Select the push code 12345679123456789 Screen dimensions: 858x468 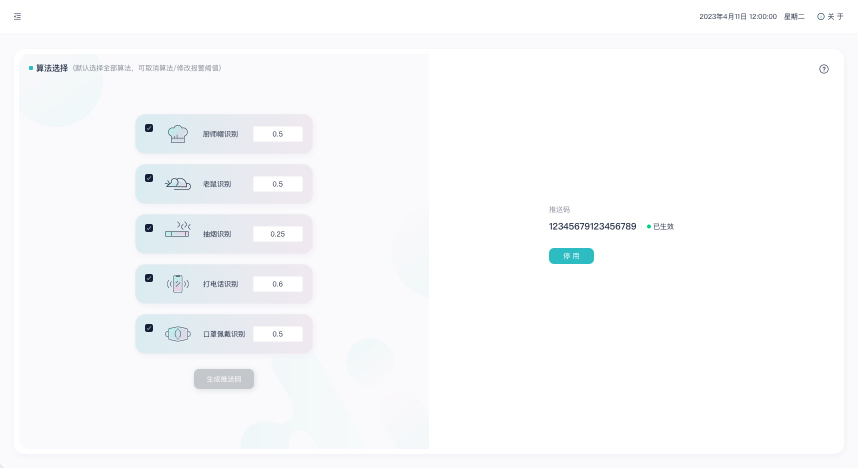pyautogui.click(x=593, y=227)
